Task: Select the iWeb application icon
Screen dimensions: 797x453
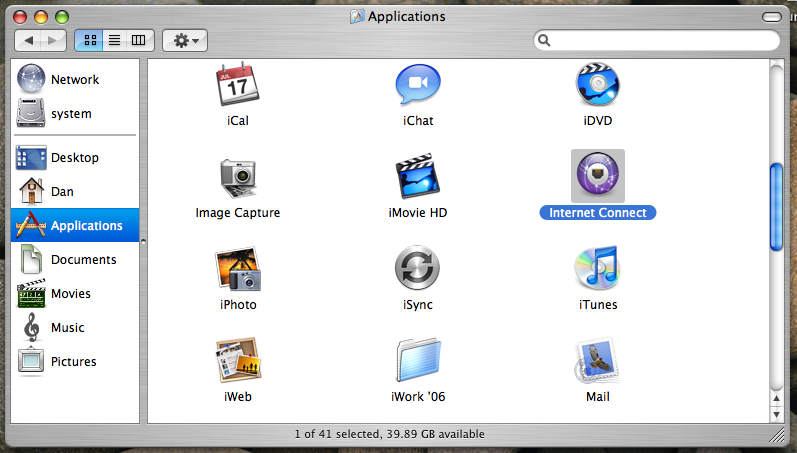Action: (238, 361)
